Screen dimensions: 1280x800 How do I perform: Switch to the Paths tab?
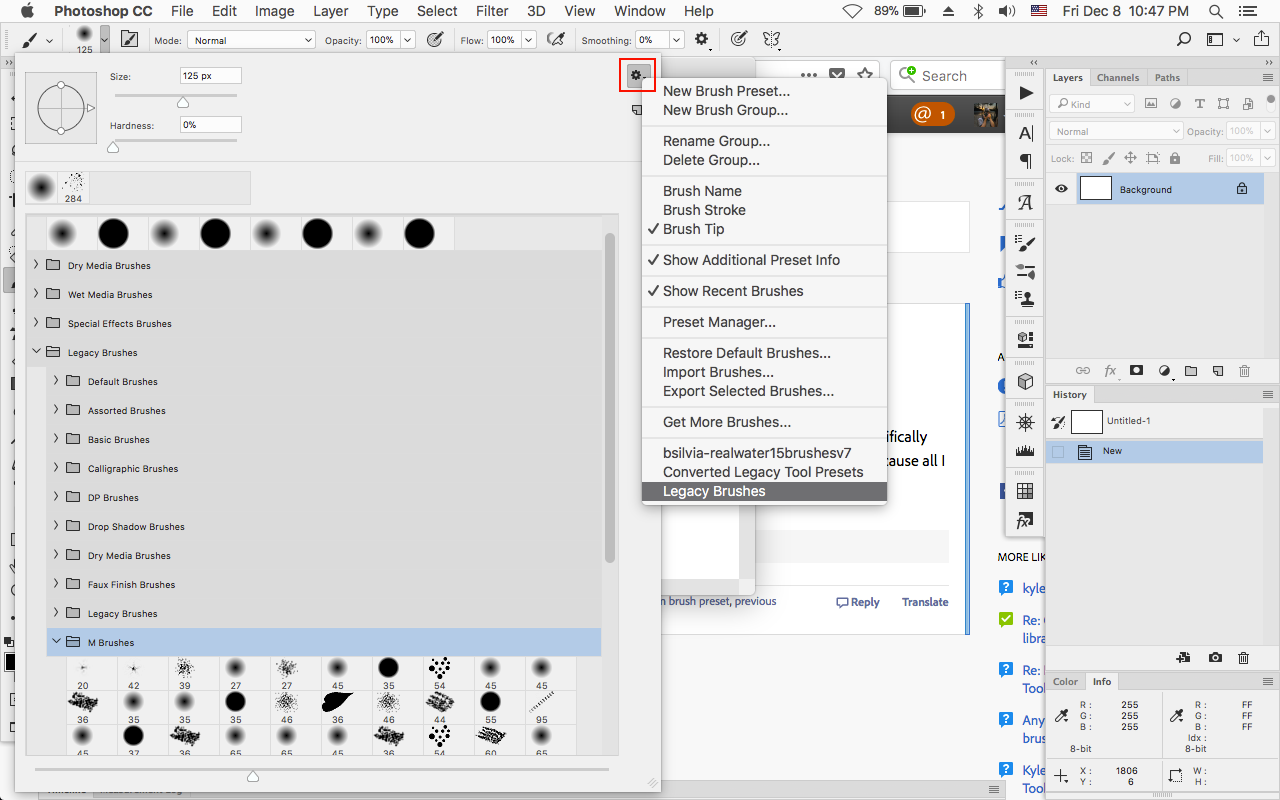tap(1167, 78)
